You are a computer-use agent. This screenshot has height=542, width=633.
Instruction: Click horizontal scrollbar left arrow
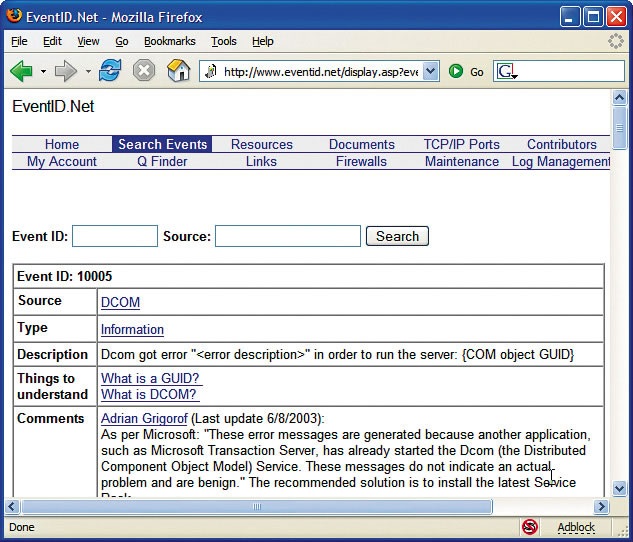click(12, 506)
